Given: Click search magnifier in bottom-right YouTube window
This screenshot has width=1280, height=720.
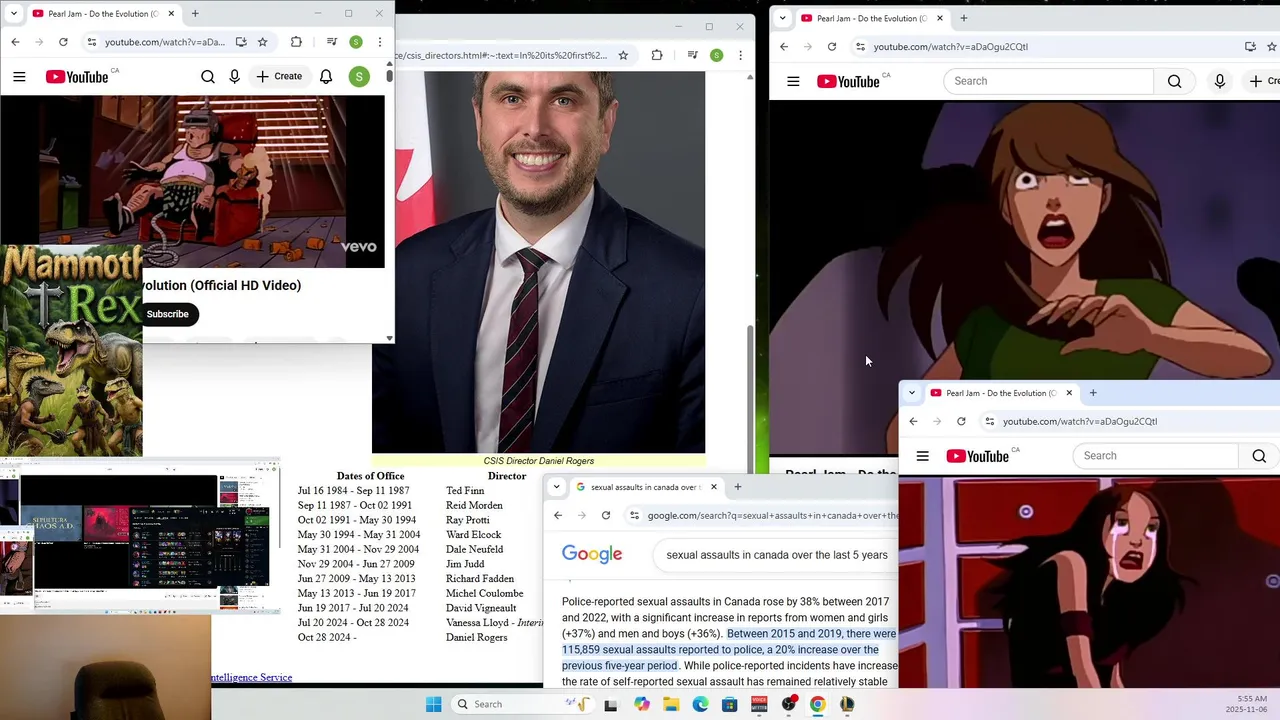Looking at the screenshot, I should tap(1259, 456).
